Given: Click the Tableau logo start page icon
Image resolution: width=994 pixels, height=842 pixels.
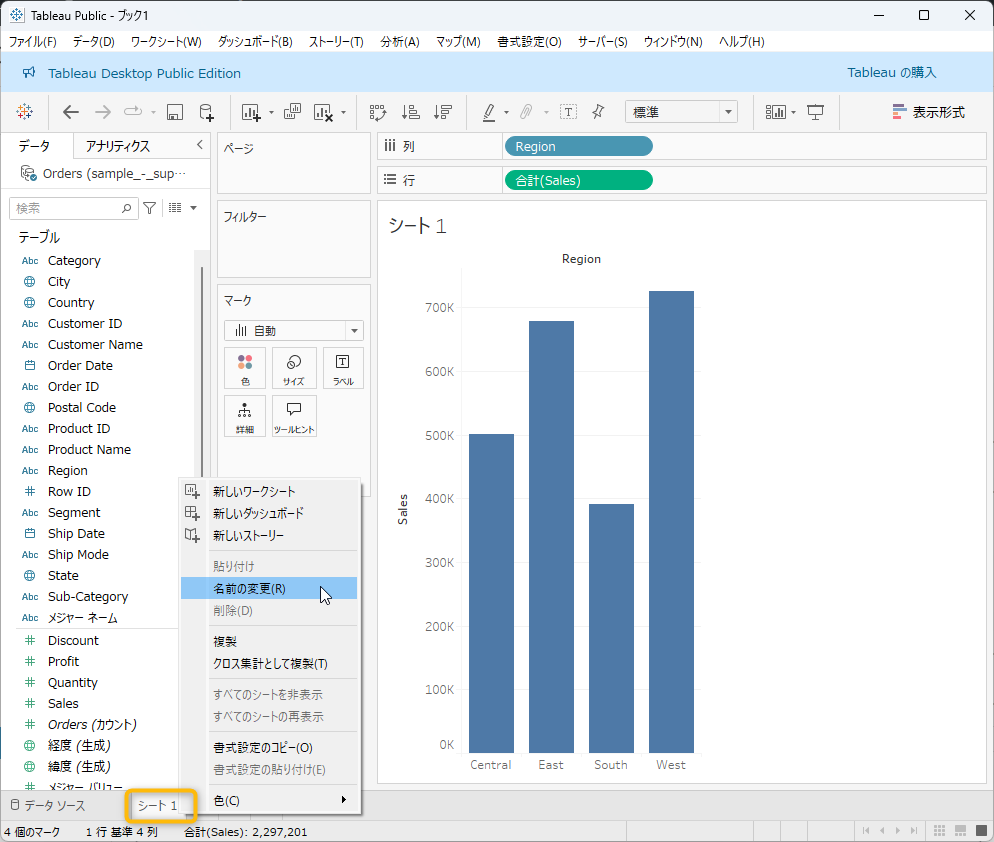Looking at the screenshot, I should tap(25, 112).
